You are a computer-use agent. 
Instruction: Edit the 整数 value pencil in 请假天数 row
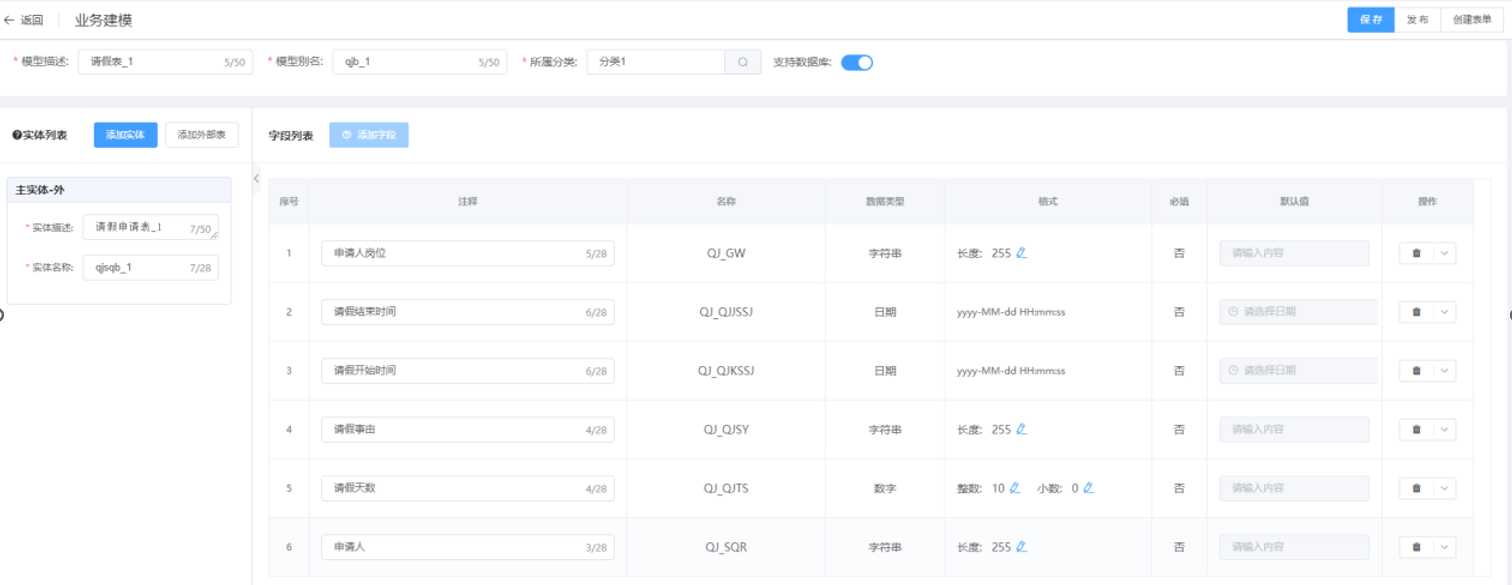tap(1014, 488)
